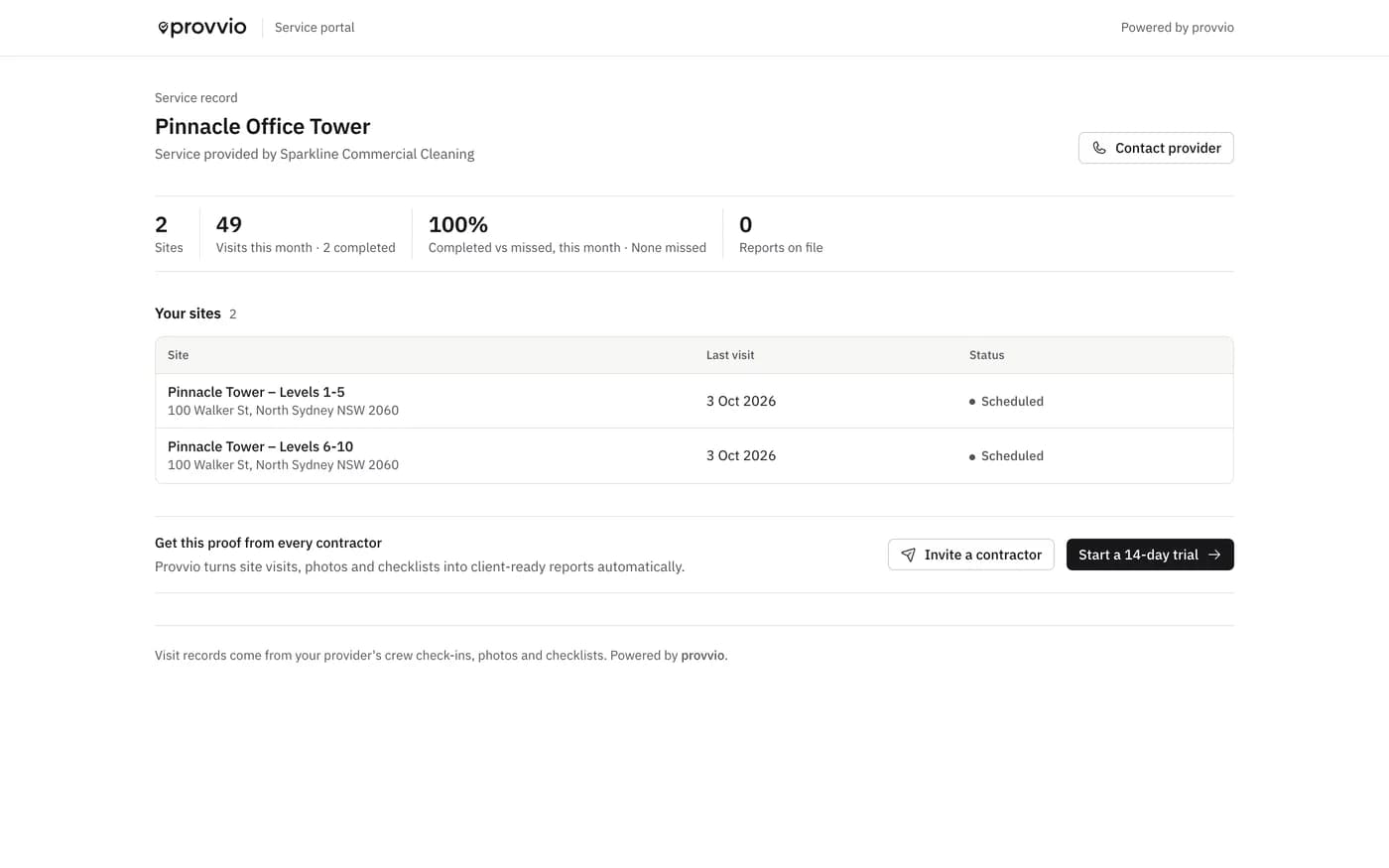Click the Pinnacle Office Tower heading
The image size is (1389, 868).
(x=263, y=127)
